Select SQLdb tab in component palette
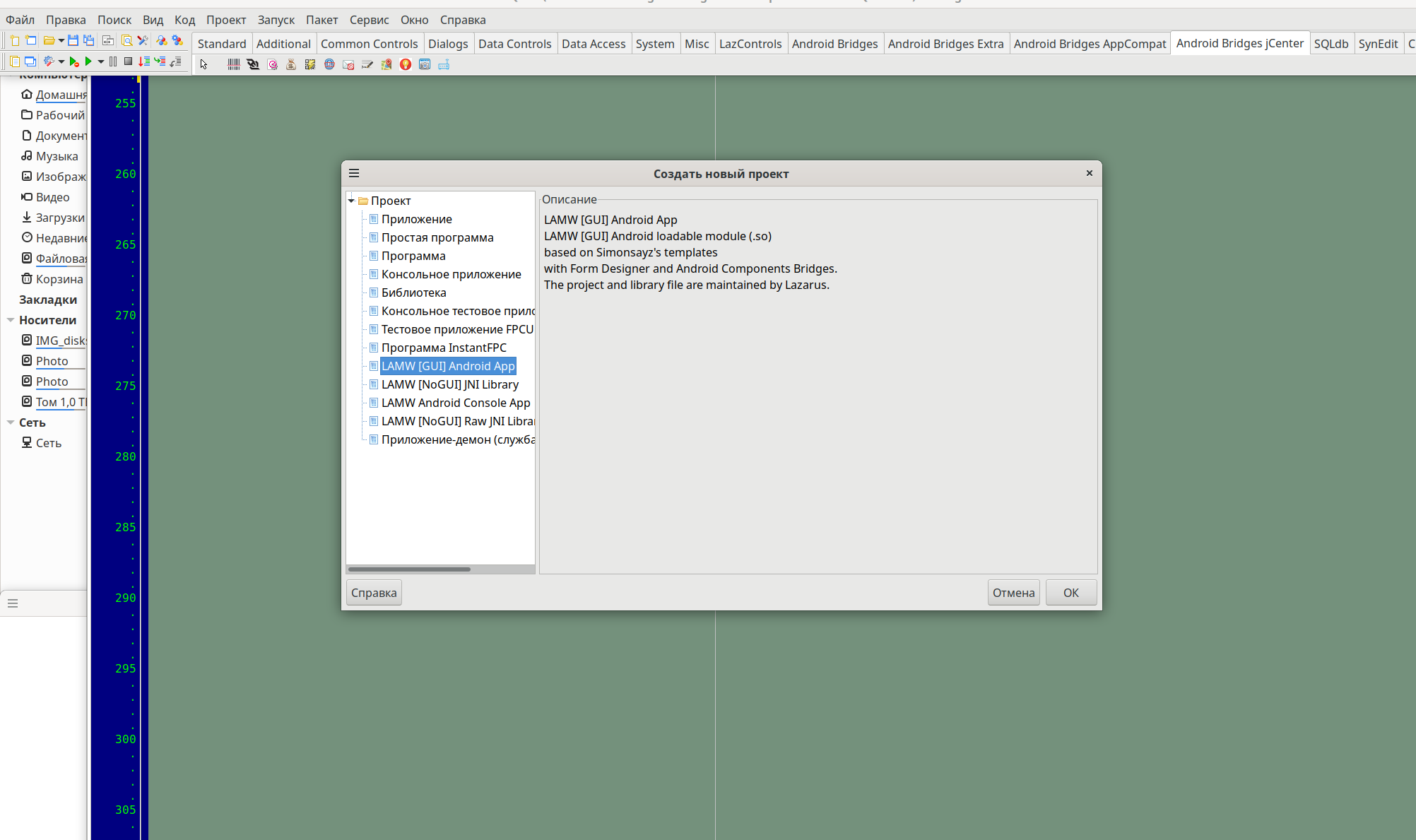Screen dimensions: 1416x840 1330,43
